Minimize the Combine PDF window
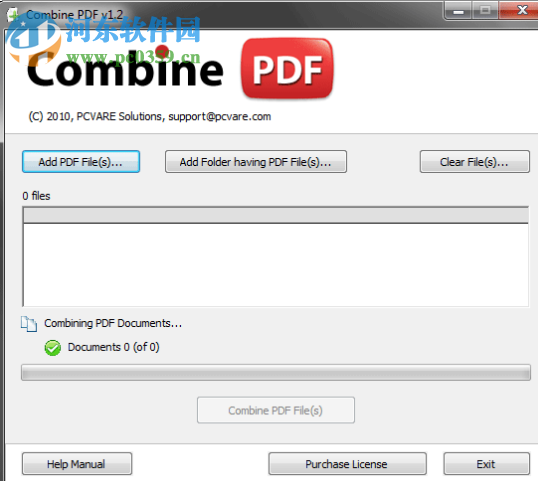 [x=458, y=10]
